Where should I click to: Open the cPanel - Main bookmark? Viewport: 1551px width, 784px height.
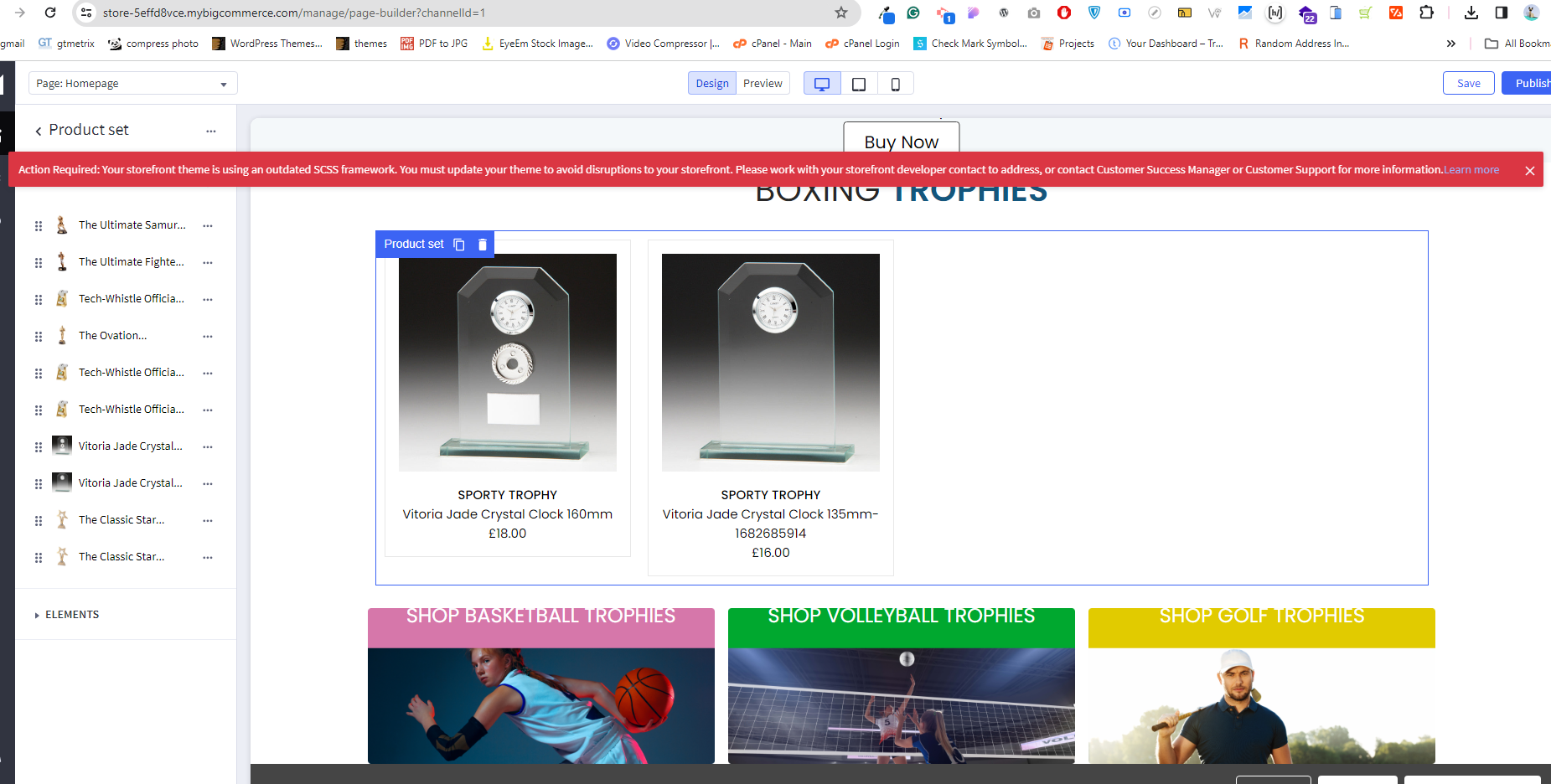tap(772, 44)
